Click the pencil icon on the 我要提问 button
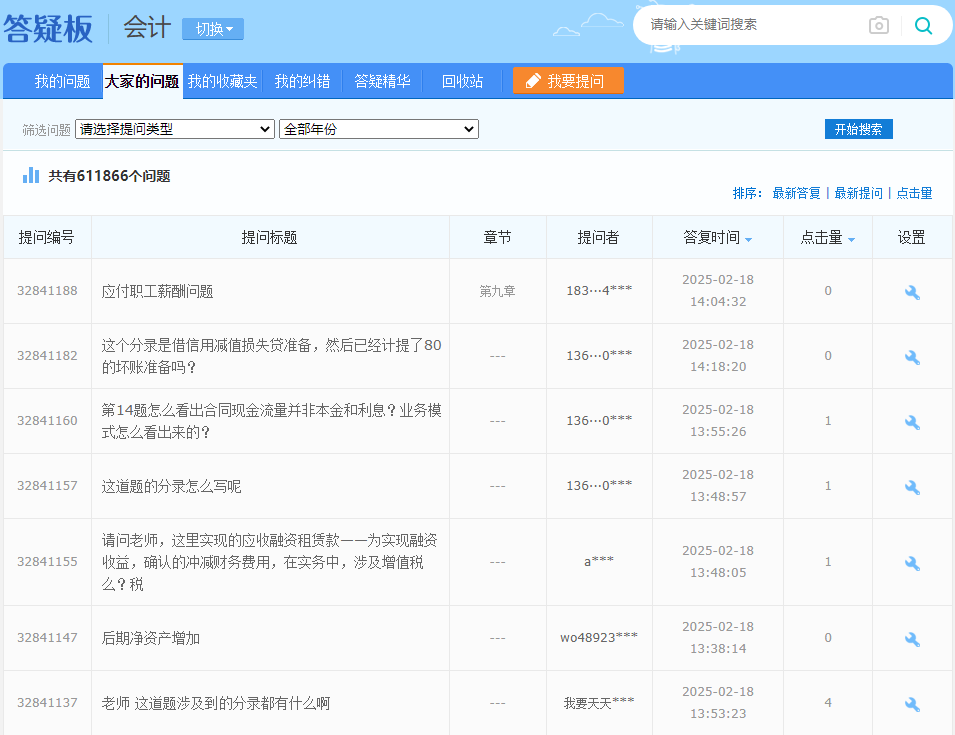This screenshot has height=735, width=955. click(x=531, y=79)
